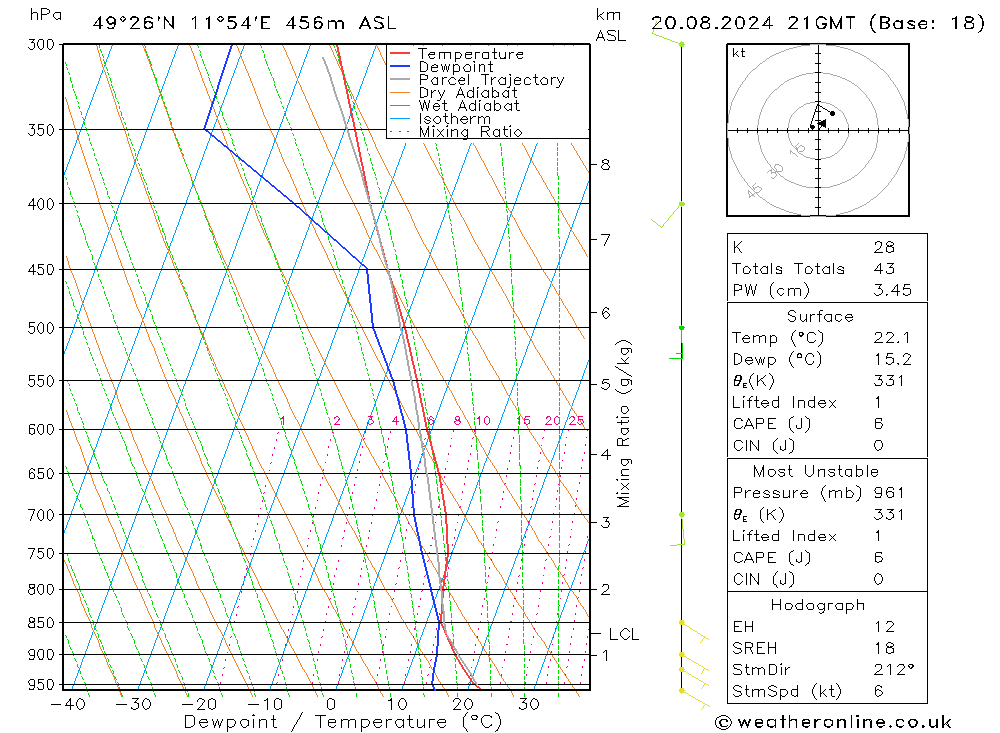Click the LCL level marker label

[623, 634]
